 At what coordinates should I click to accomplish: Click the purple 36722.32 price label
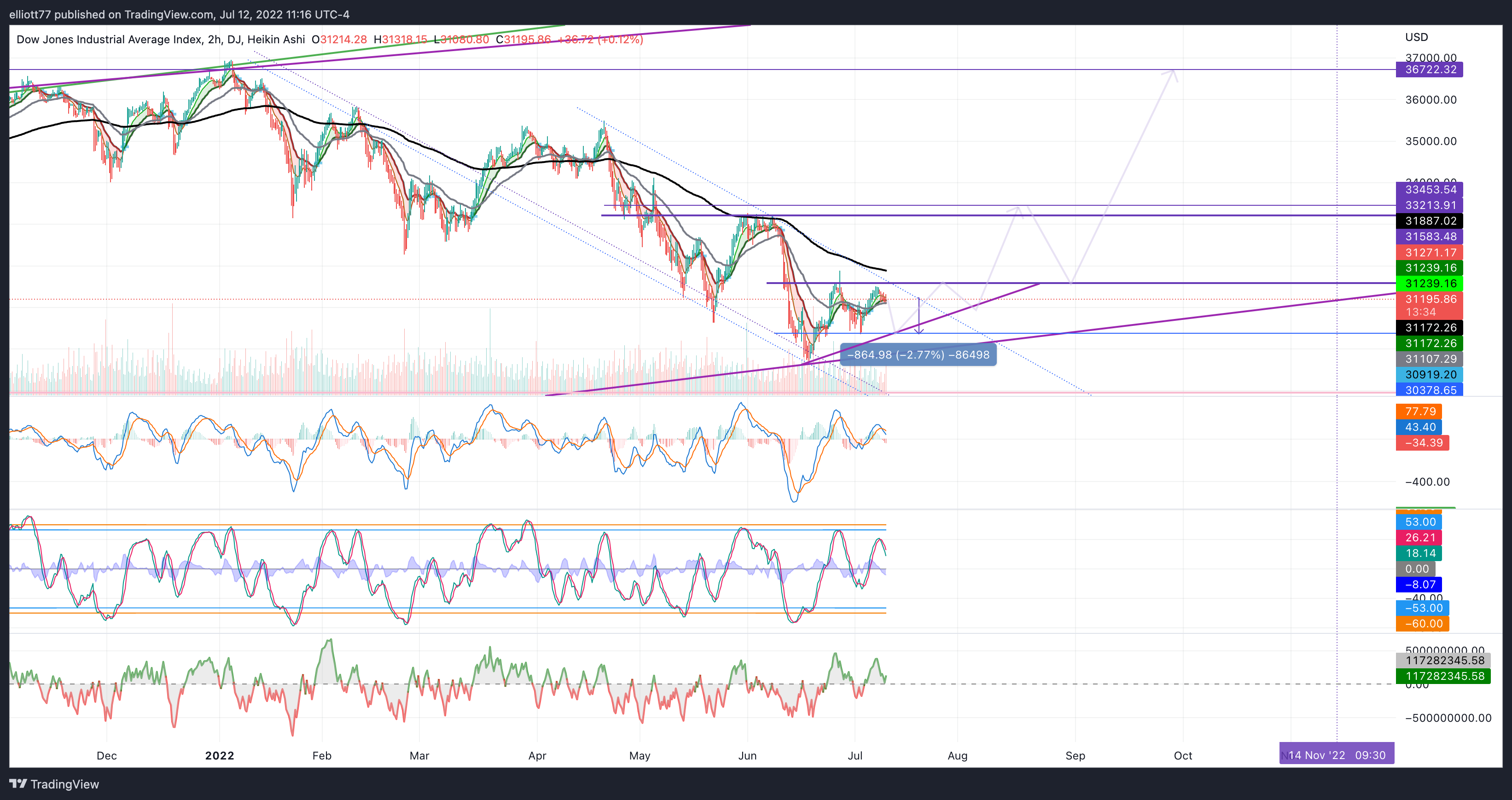click(x=1429, y=69)
